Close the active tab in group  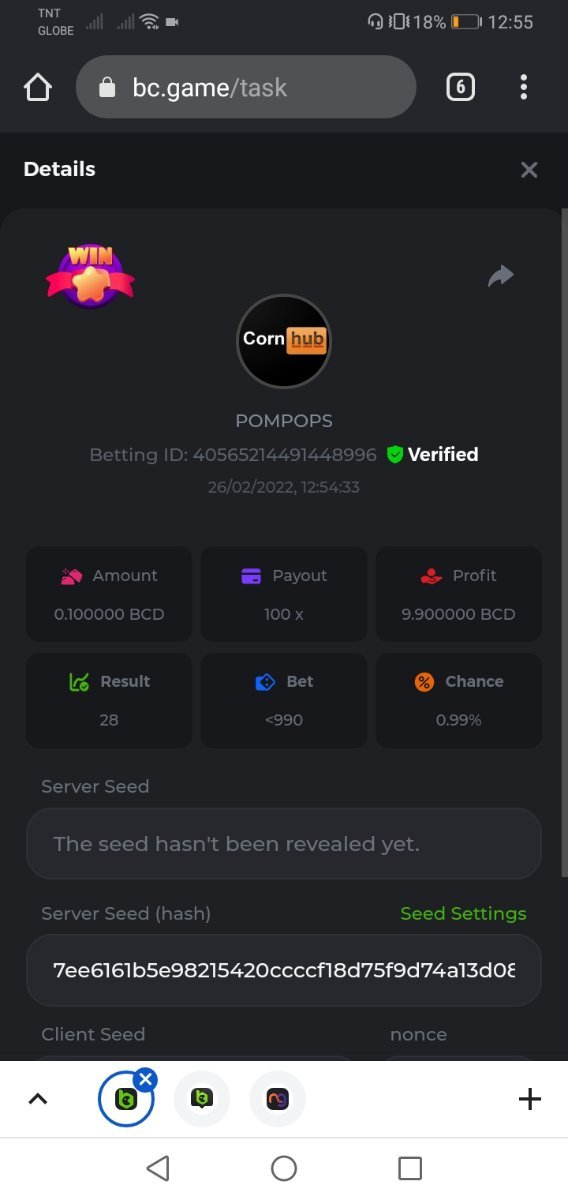point(146,1079)
